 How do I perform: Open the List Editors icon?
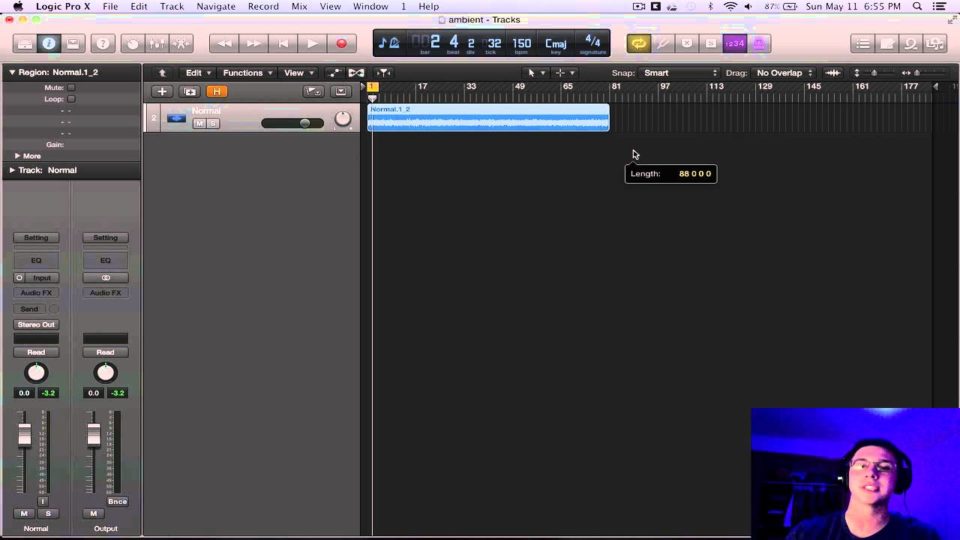tap(863, 43)
